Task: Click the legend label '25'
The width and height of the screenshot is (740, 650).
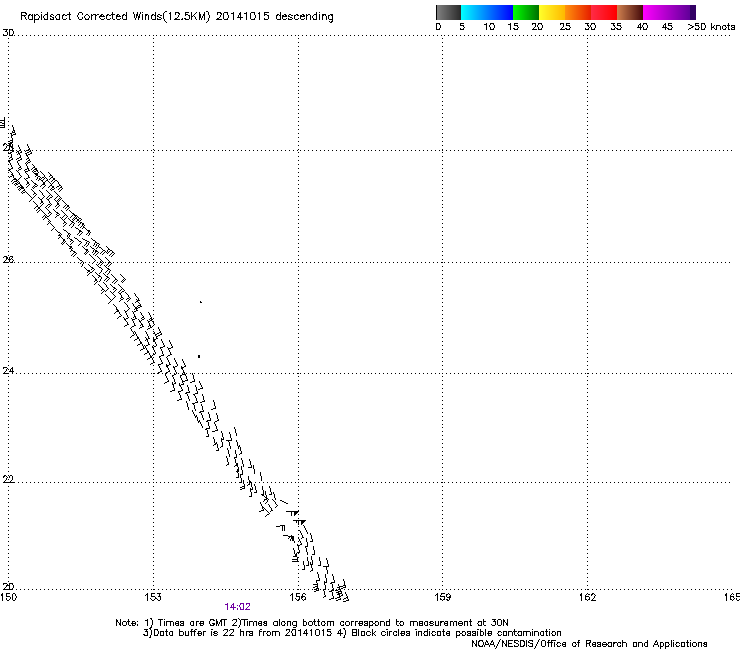Action: [x=565, y=27]
